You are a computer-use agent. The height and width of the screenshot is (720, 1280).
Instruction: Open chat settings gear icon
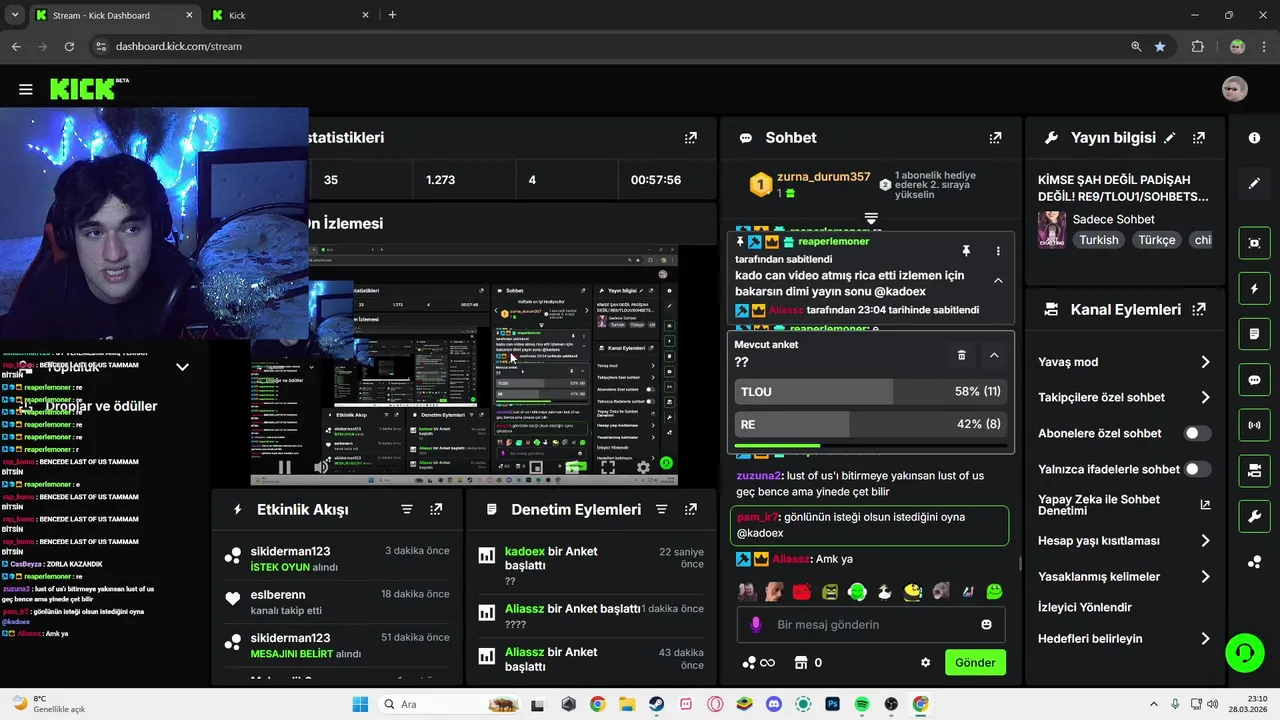pos(925,662)
